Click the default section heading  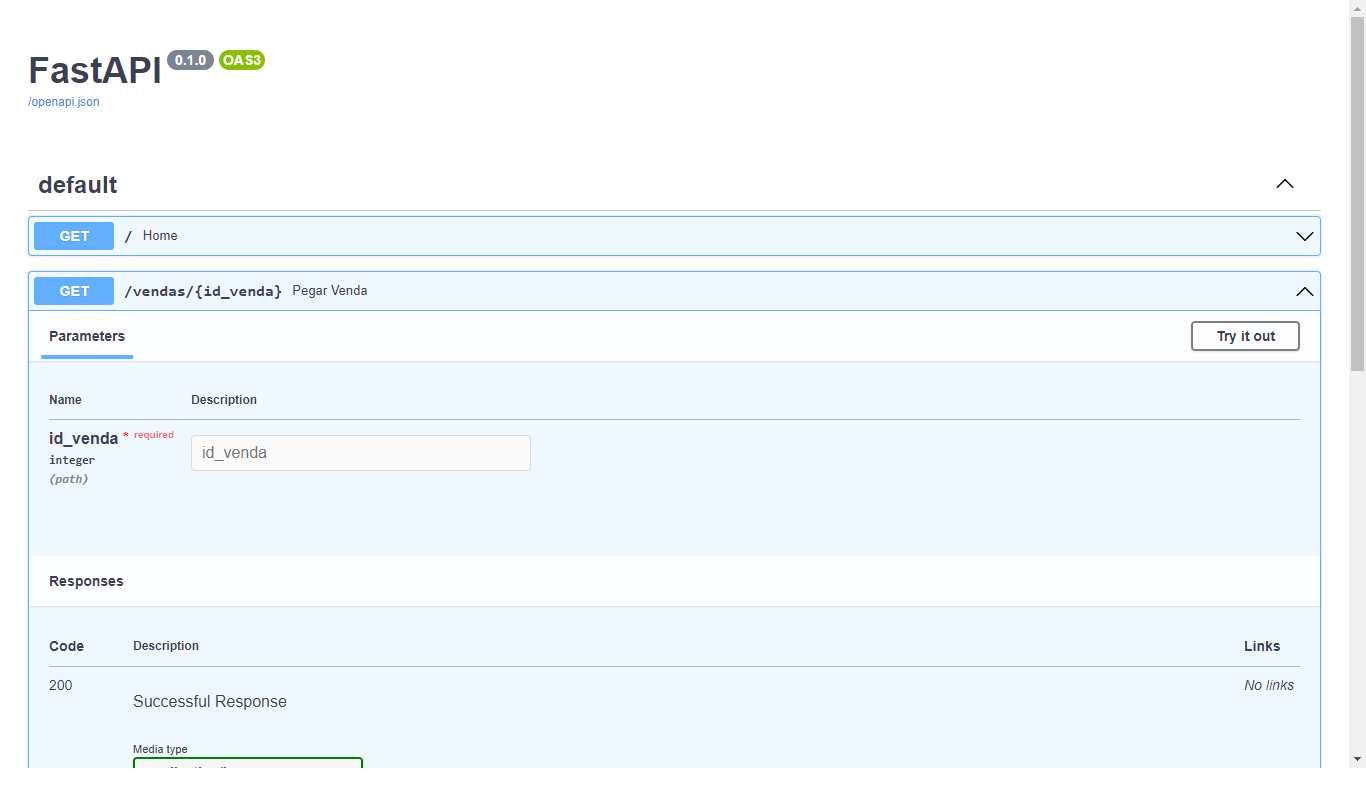click(78, 185)
